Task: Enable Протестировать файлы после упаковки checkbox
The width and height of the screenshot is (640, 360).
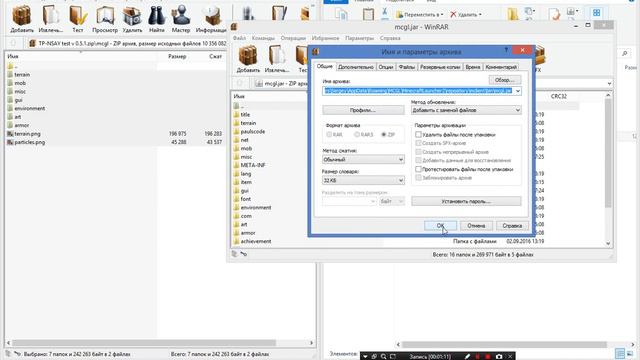Action: (418, 169)
